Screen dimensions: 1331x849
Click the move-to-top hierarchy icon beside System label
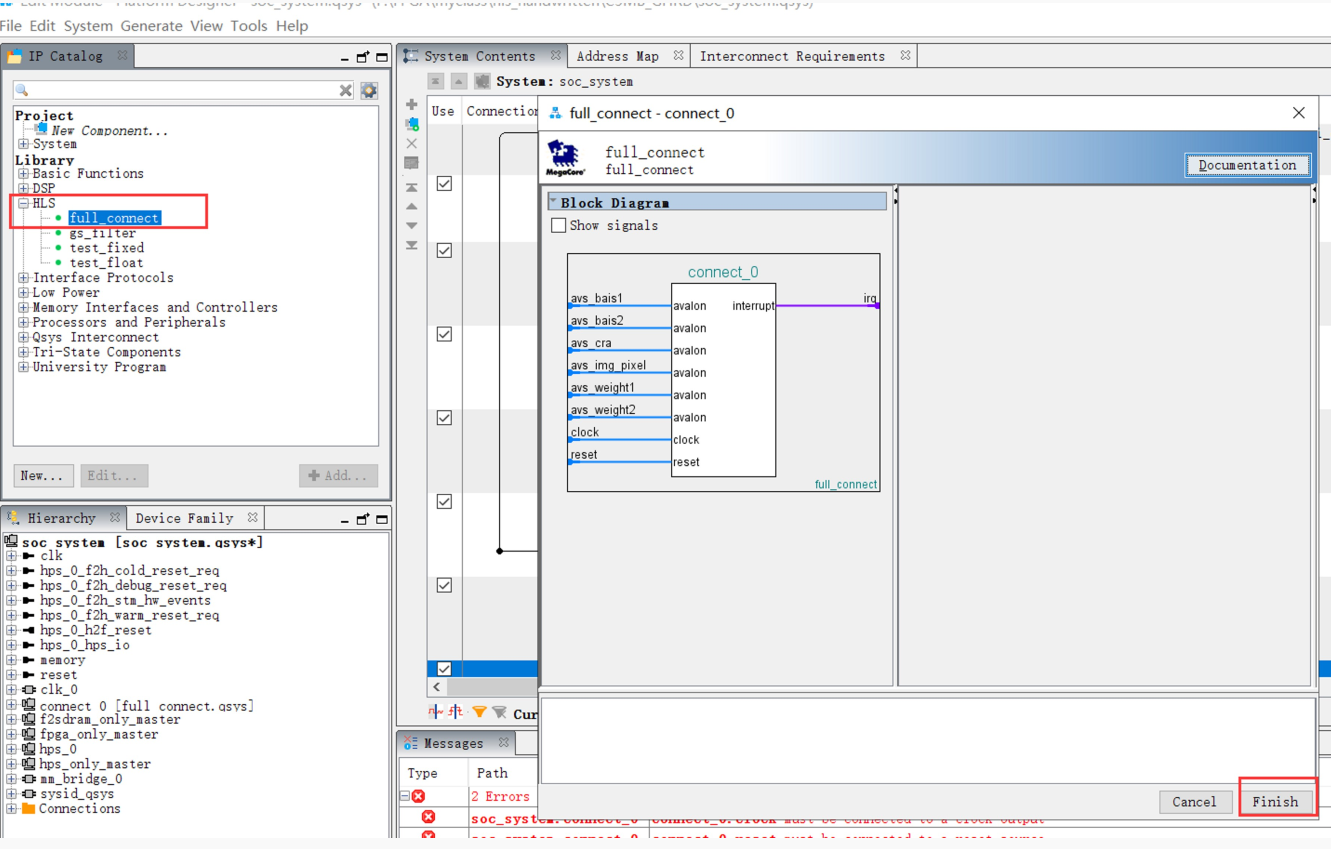(x=435, y=81)
